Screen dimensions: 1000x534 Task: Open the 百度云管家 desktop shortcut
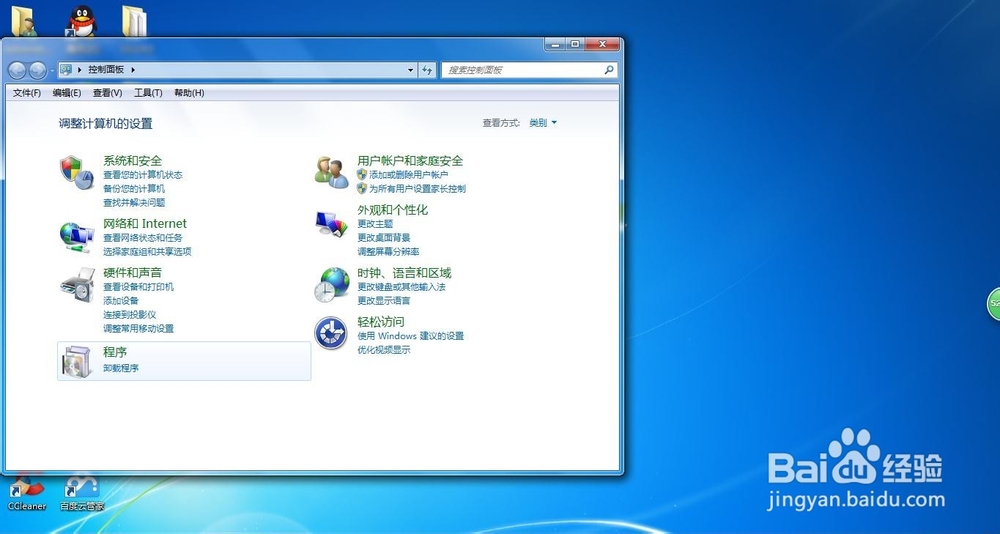(82, 494)
